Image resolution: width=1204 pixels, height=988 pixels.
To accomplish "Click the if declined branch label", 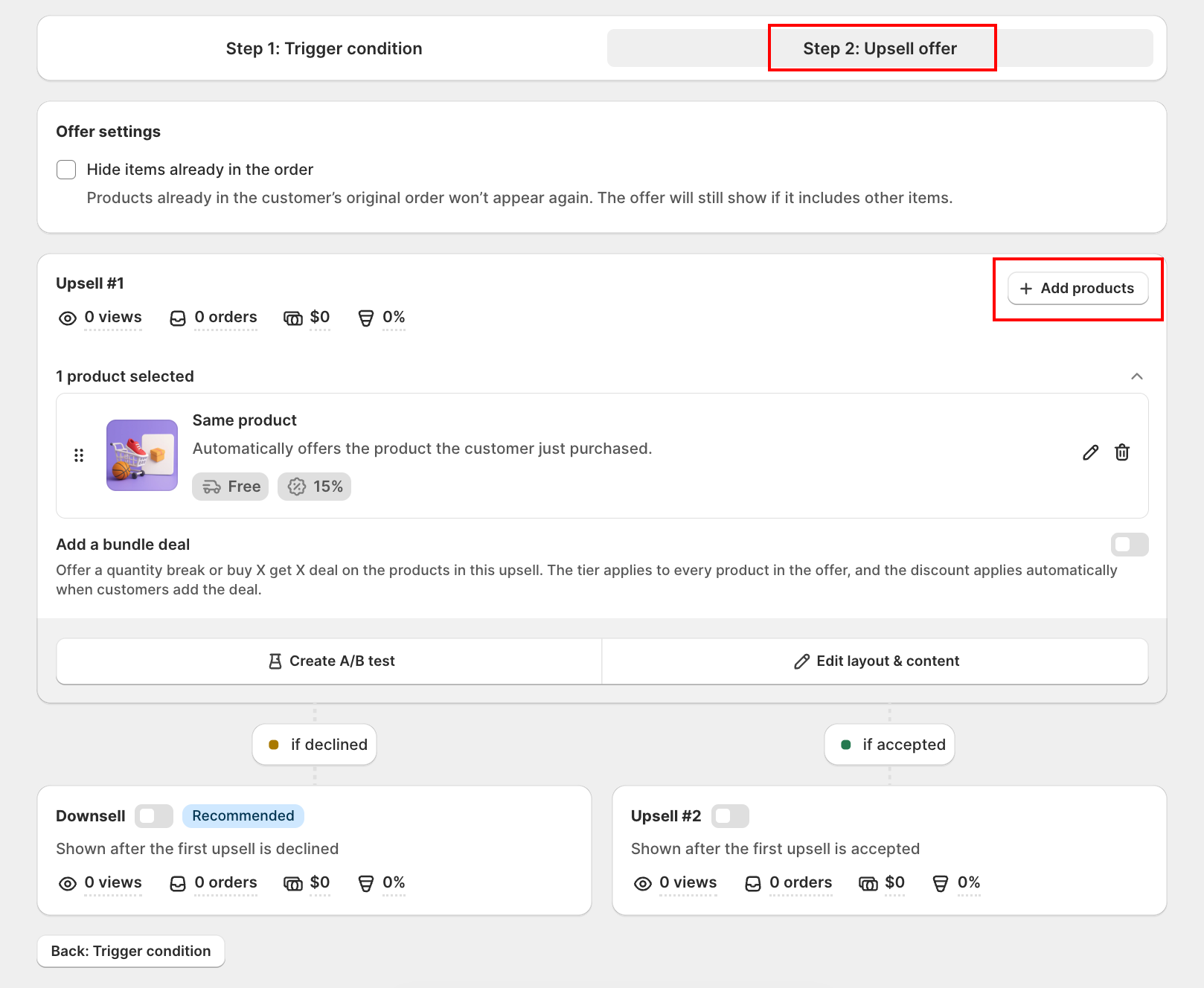I will 315,745.
